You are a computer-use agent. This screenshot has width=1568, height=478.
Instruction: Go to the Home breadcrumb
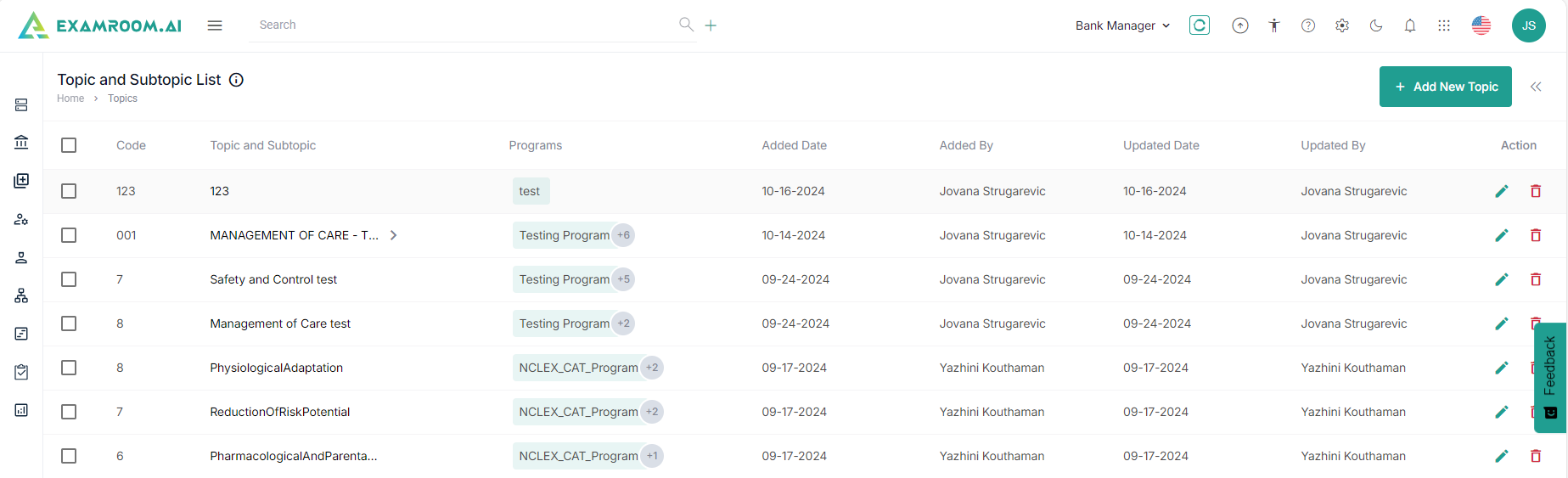coord(70,98)
